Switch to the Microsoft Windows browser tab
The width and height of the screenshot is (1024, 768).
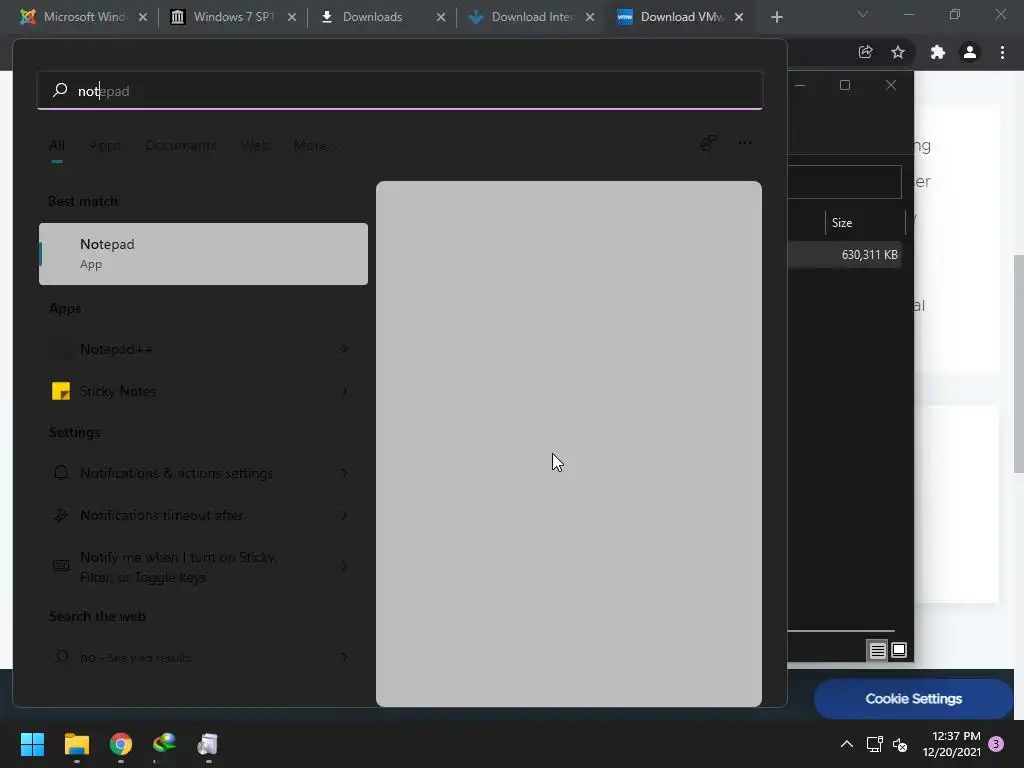84,17
